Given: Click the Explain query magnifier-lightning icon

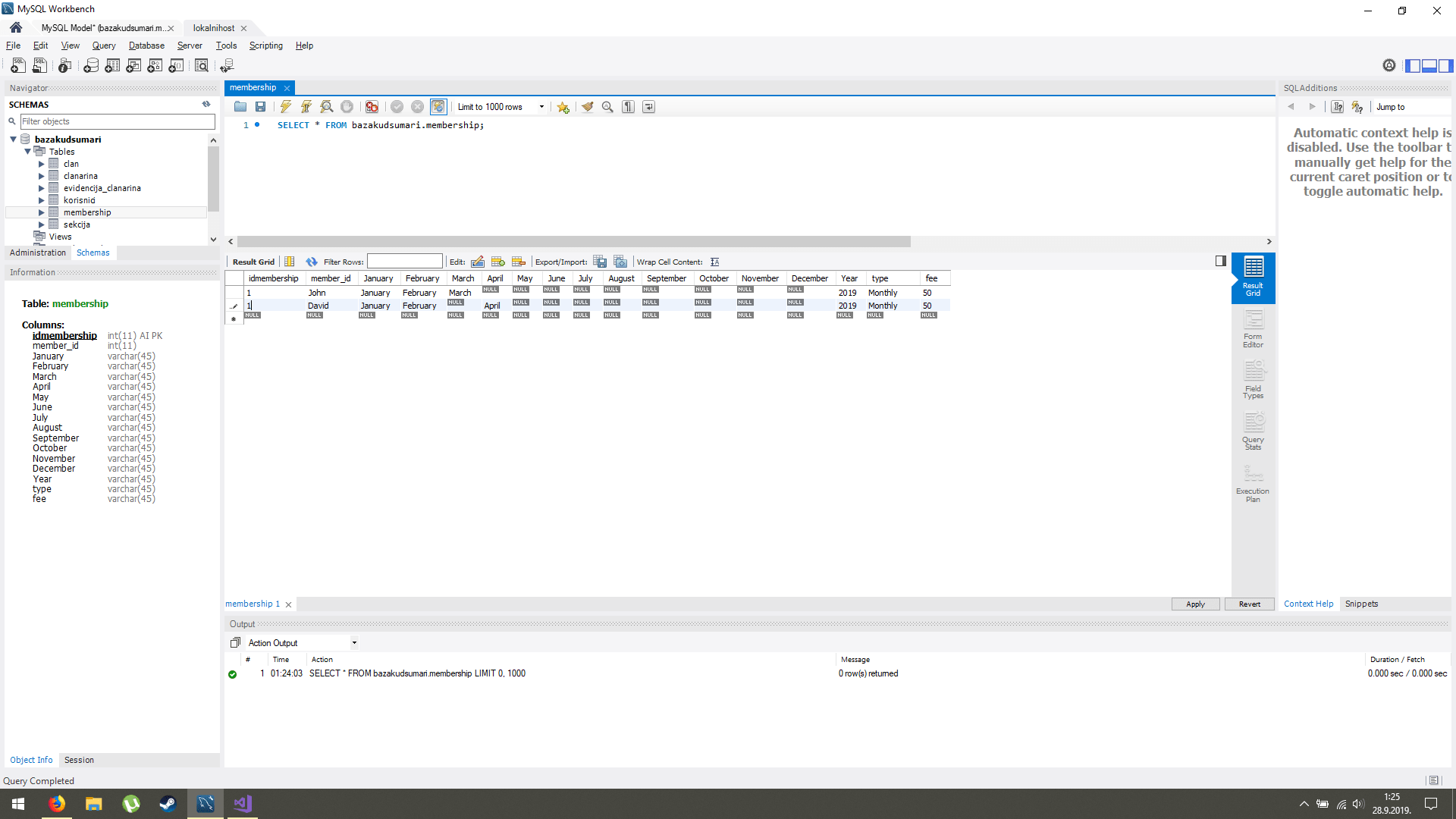Looking at the screenshot, I should pyautogui.click(x=327, y=107).
